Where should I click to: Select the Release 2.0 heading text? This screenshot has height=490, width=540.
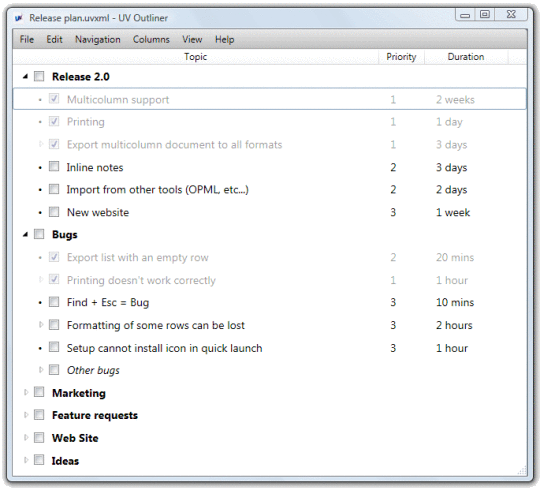(x=81, y=76)
